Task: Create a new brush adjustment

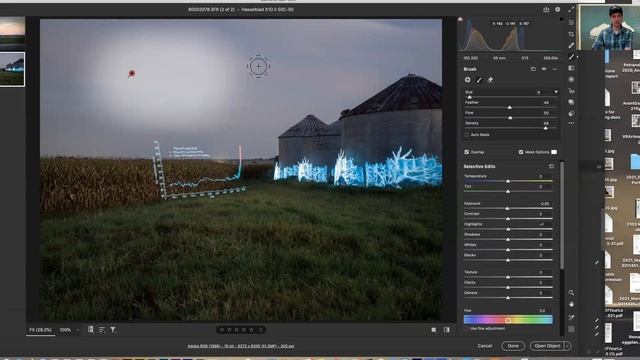Action: click(x=467, y=80)
